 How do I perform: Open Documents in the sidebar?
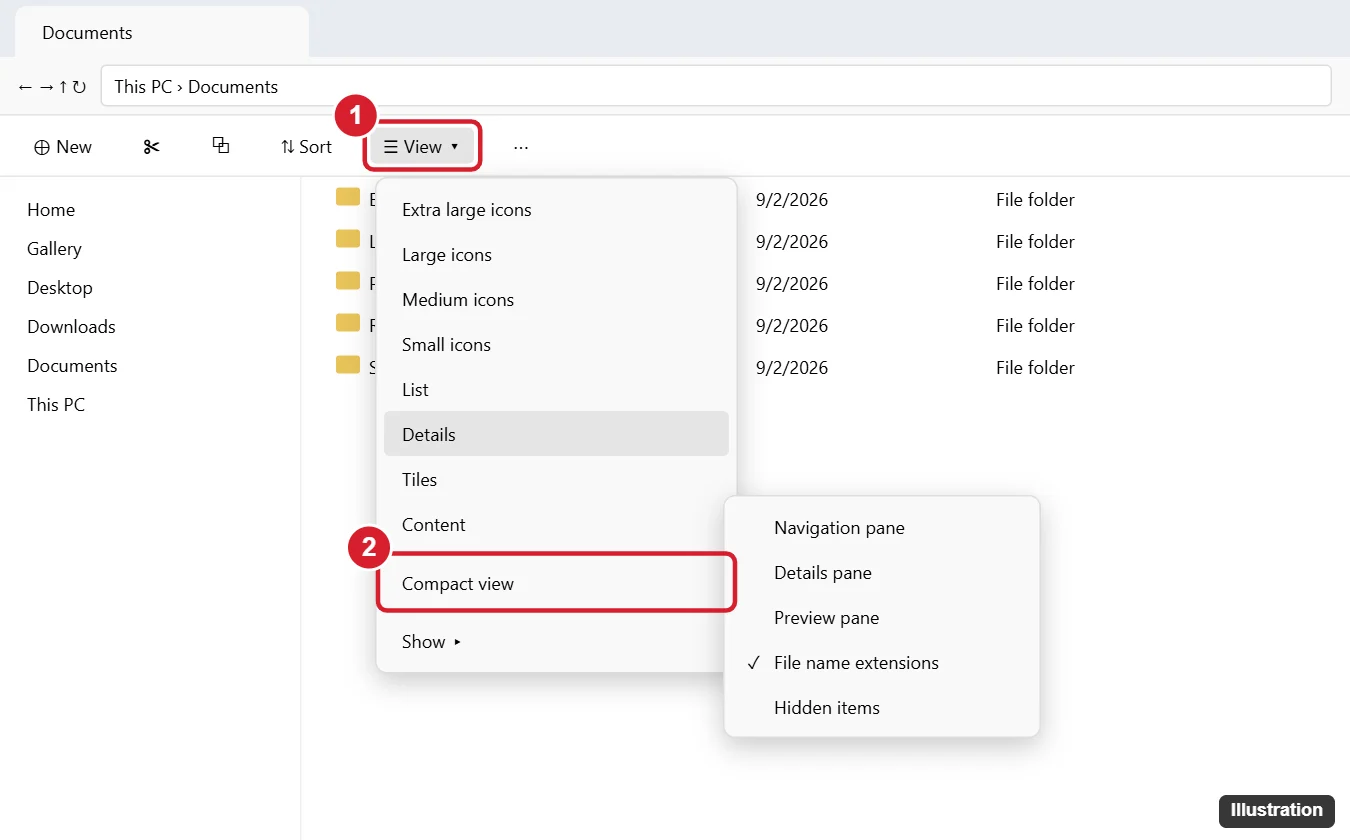72,366
